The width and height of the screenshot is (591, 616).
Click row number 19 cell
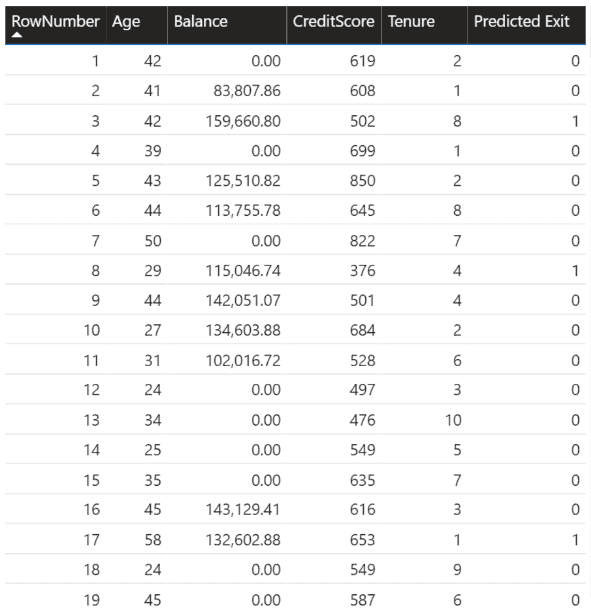point(92,600)
